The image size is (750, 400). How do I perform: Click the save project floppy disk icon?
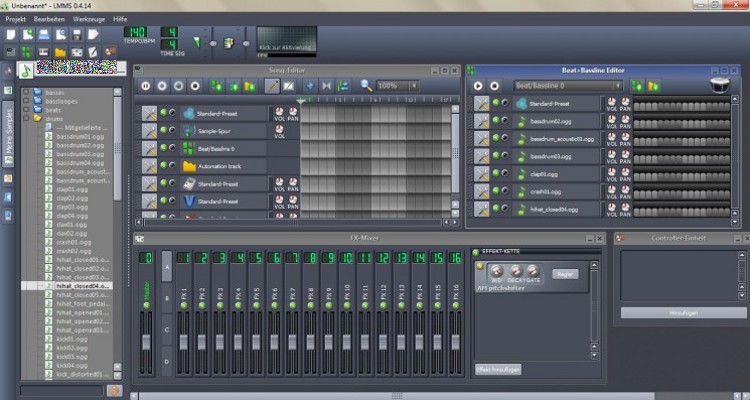(76, 34)
